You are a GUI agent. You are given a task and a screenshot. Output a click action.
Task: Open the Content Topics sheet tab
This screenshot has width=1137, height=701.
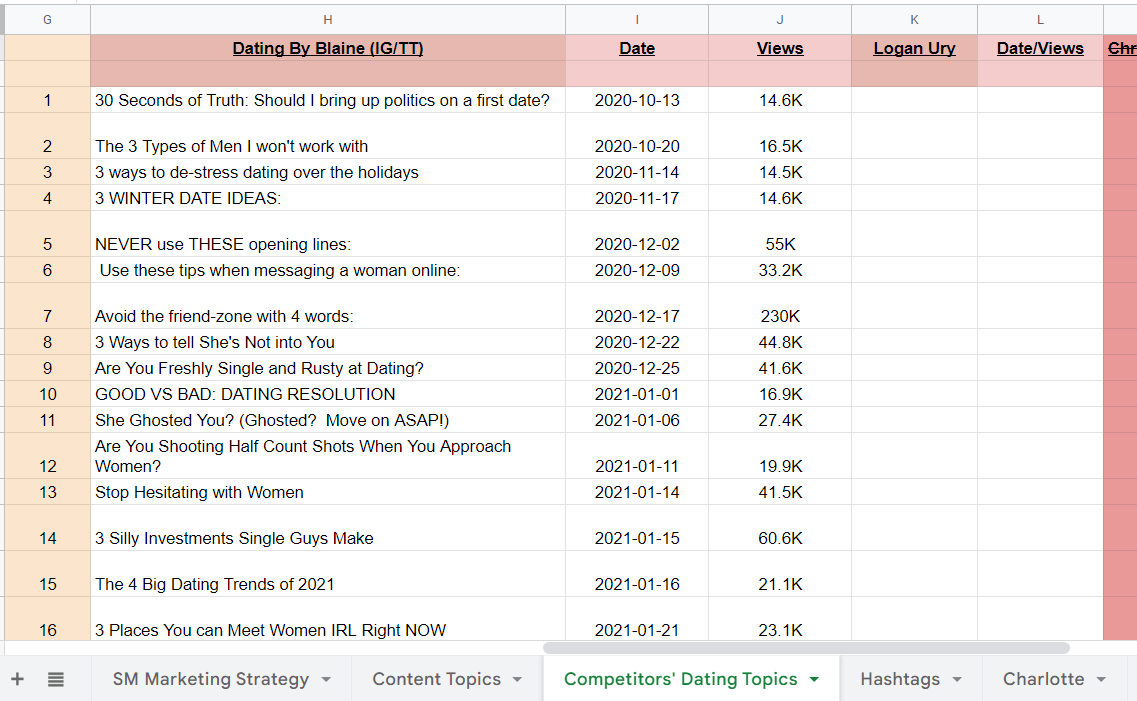(x=436, y=679)
